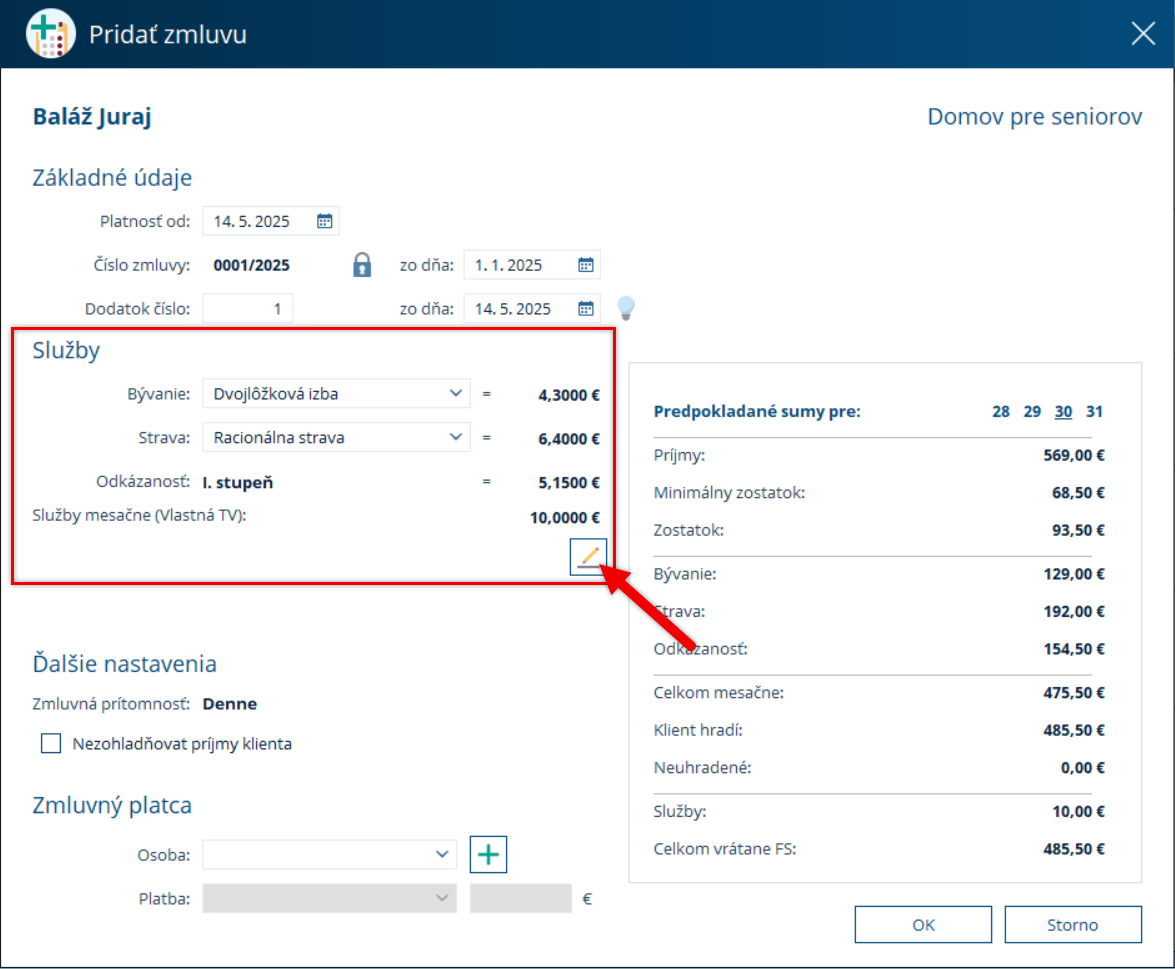
Task: Click the Príjmy value 569,00 €
Action: (x=1074, y=456)
